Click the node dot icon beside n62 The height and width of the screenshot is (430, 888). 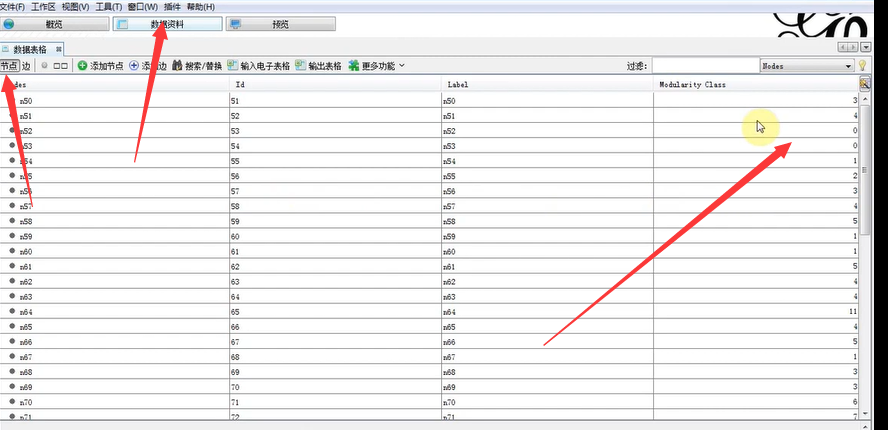[12, 280]
